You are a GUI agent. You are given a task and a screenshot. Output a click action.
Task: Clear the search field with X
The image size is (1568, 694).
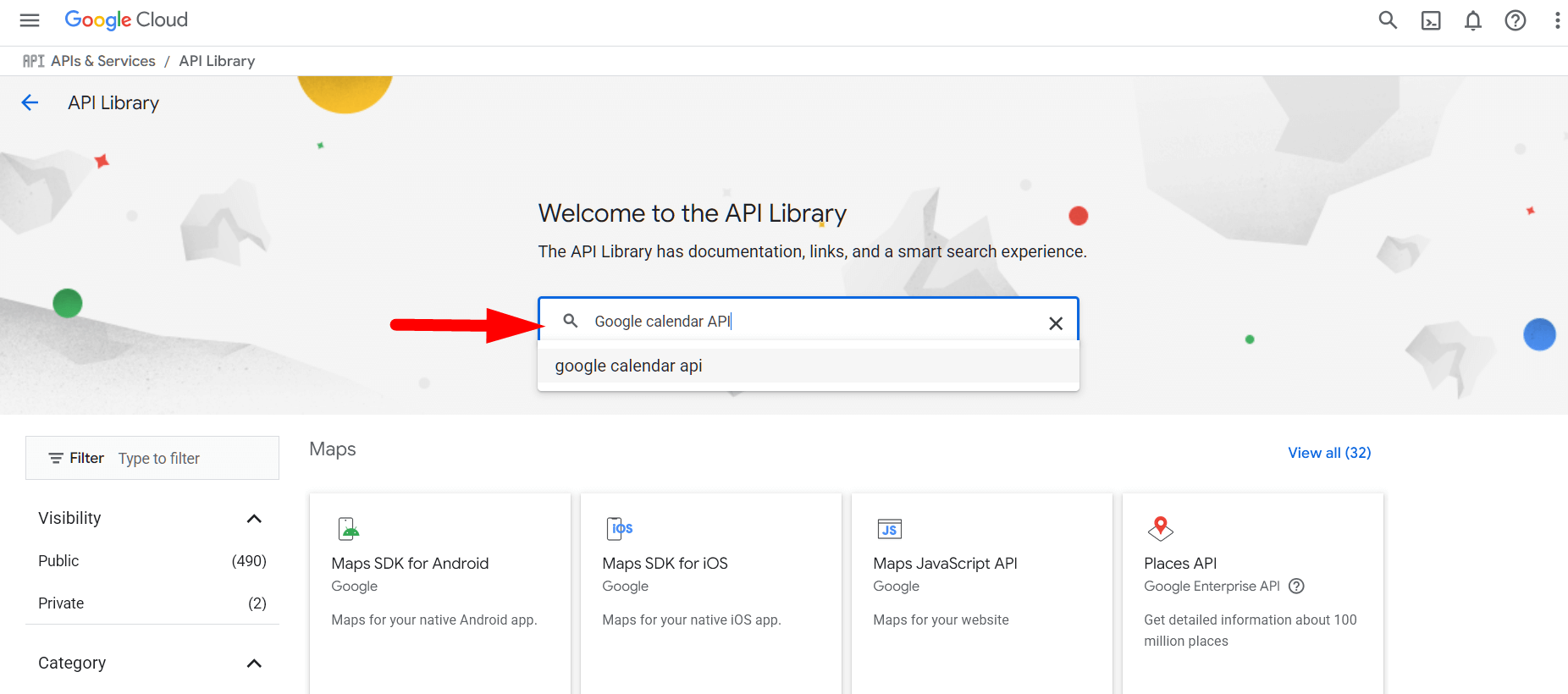pos(1056,323)
